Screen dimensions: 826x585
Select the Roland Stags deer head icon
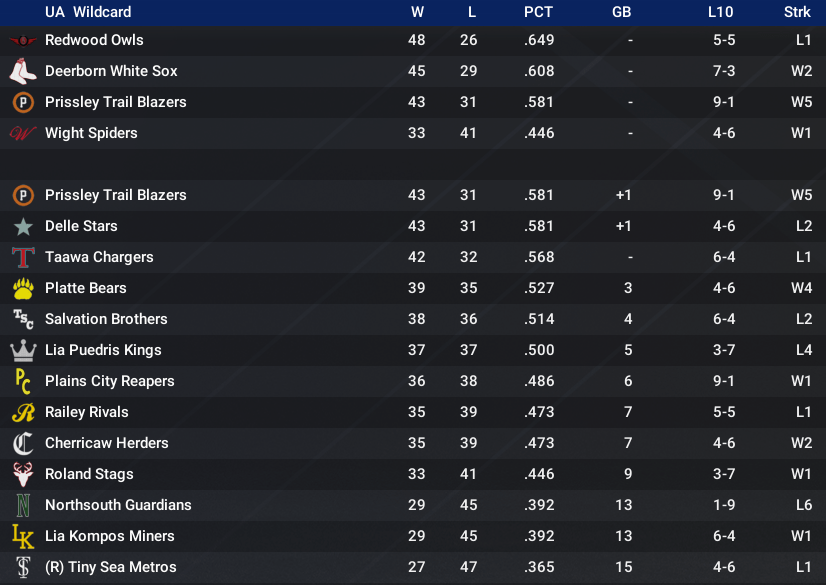(23, 474)
